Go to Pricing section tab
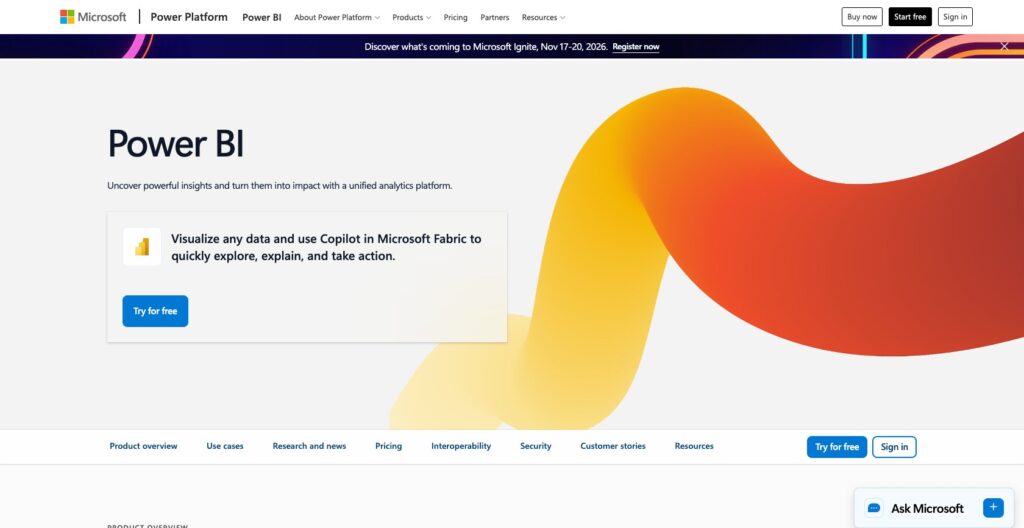This screenshot has width=1024, height=528. (x=388, y=446)
